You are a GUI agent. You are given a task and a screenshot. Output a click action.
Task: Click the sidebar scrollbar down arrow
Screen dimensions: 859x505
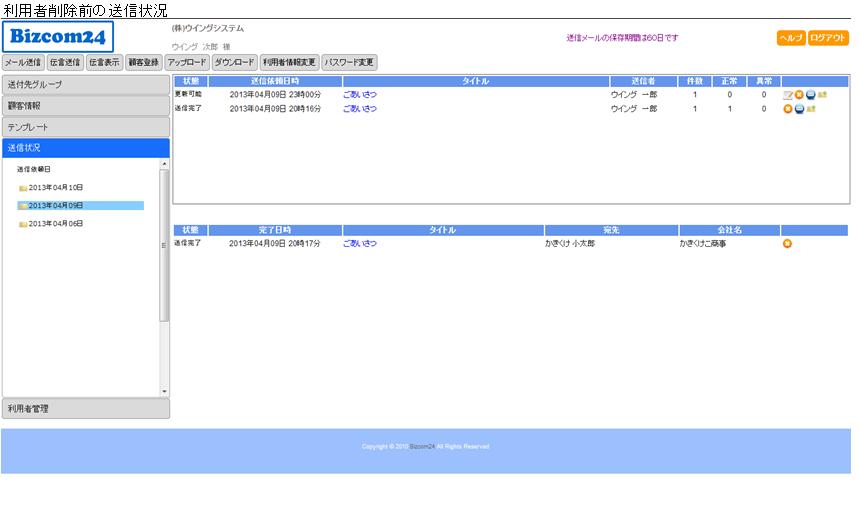(165, 391)
